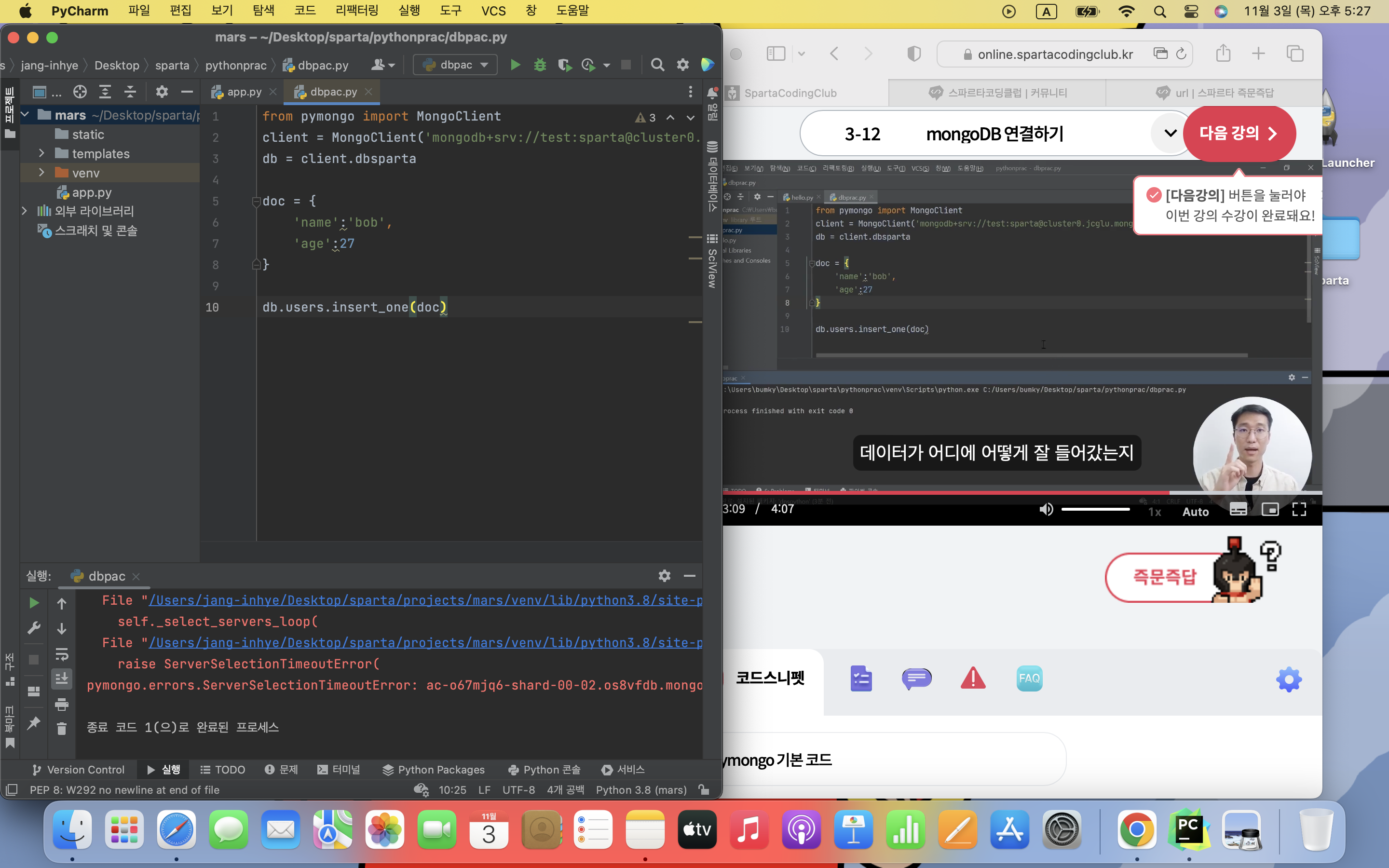Open the chat bubble icon below the video
1389x868 pixels.
click(917, 678)
